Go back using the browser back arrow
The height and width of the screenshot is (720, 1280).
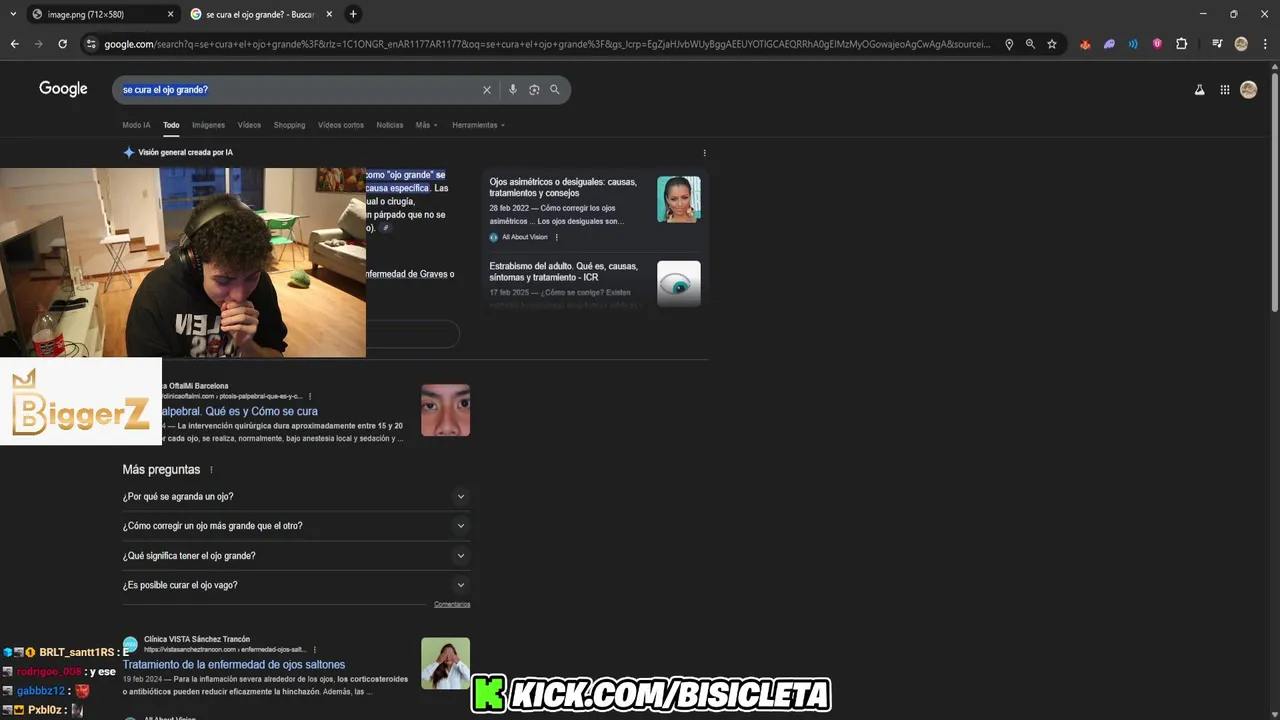tap(14, 44)
